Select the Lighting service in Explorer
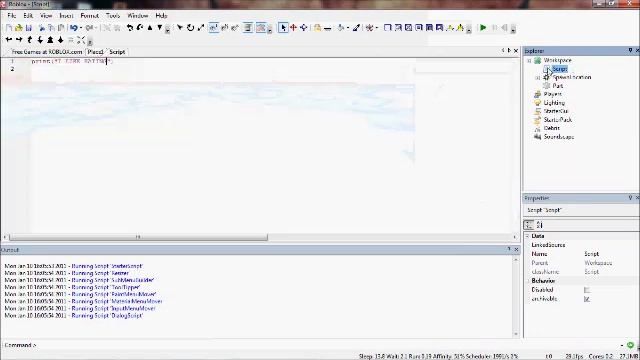Screen dimensions: 640x360 coord(554,103)
